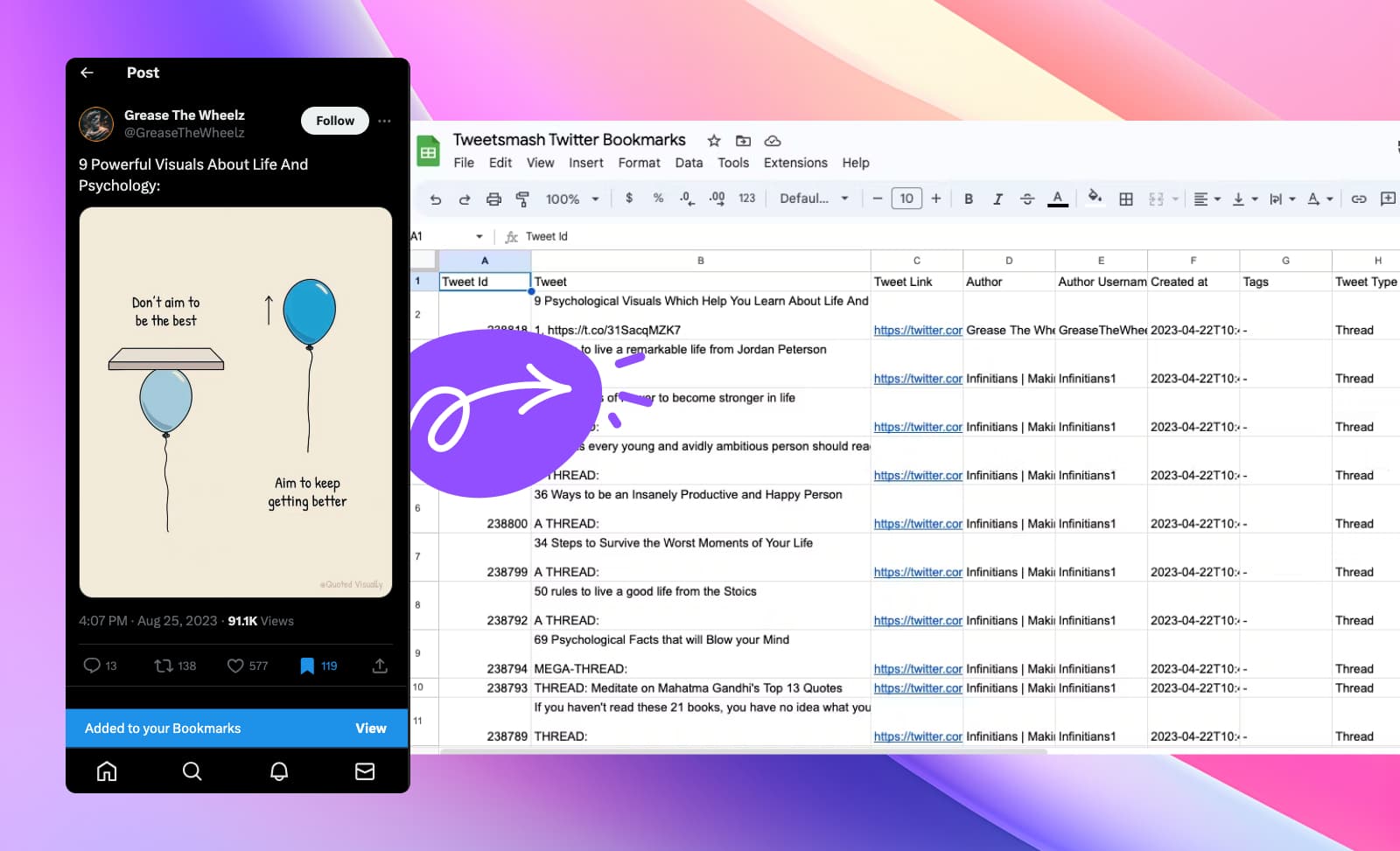Open tweet link for 238793 row
Viewport: 1400px width, 851px height.
pos(918,688)
